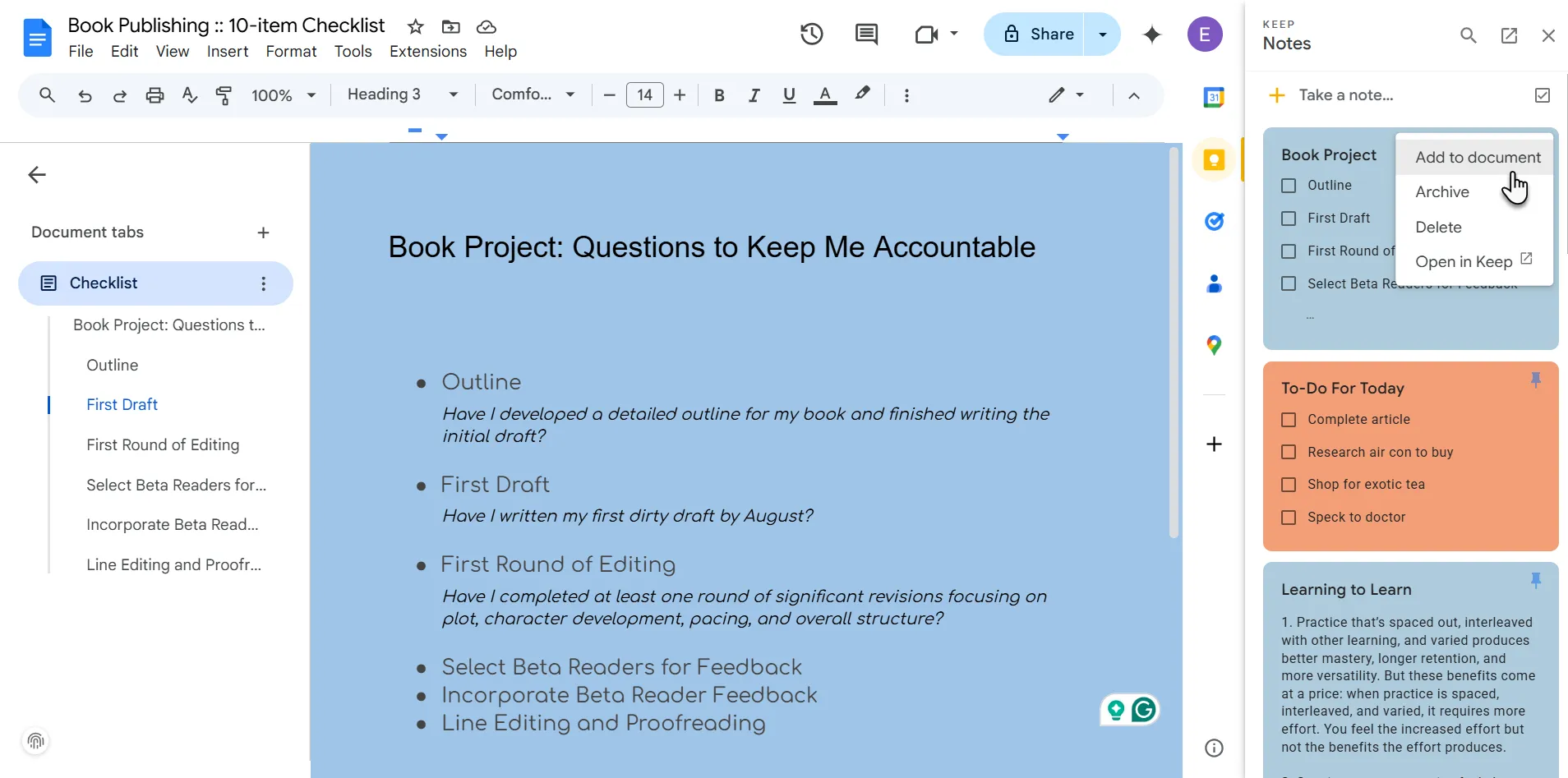The image size is (1568, 778).
Task: Open the Share options dropdown arrow
Action: (1102, 34)
